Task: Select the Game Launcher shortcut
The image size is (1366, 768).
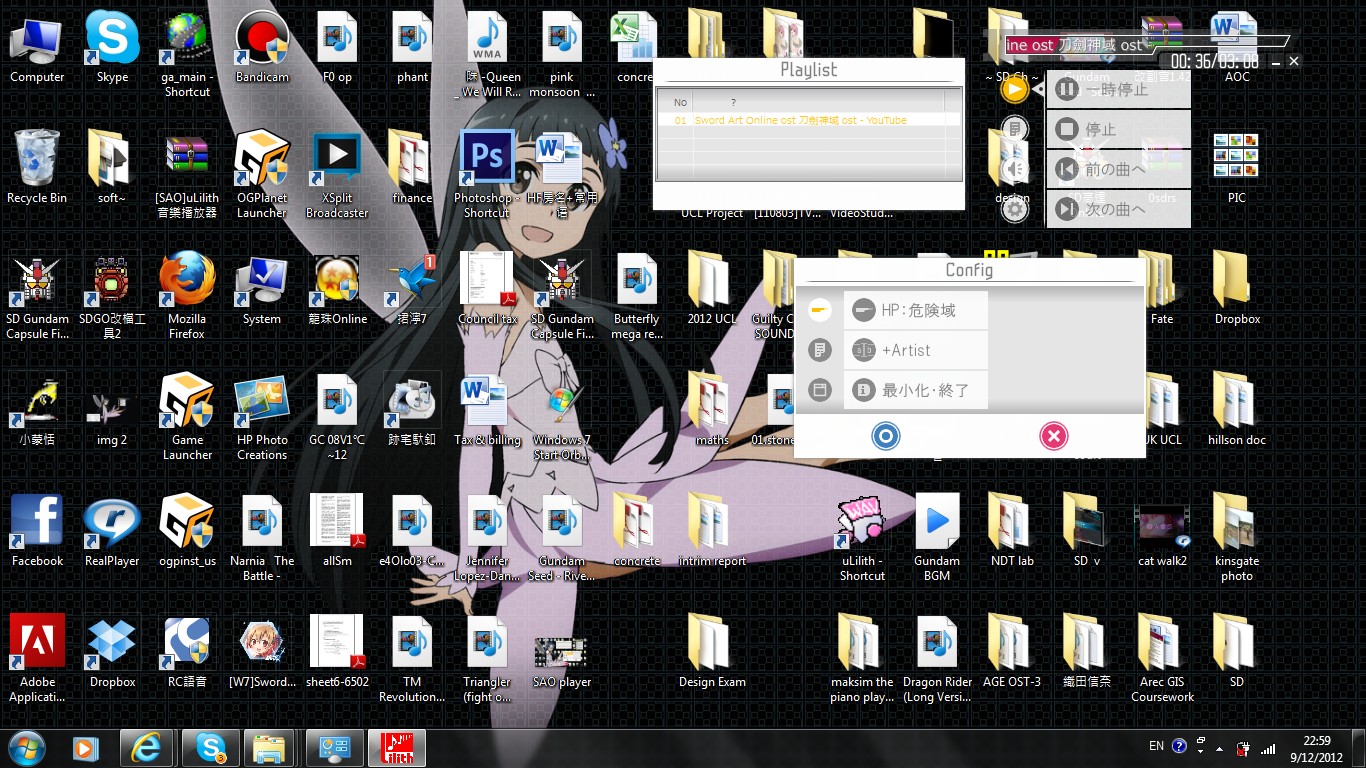Action: pos(187,418)
